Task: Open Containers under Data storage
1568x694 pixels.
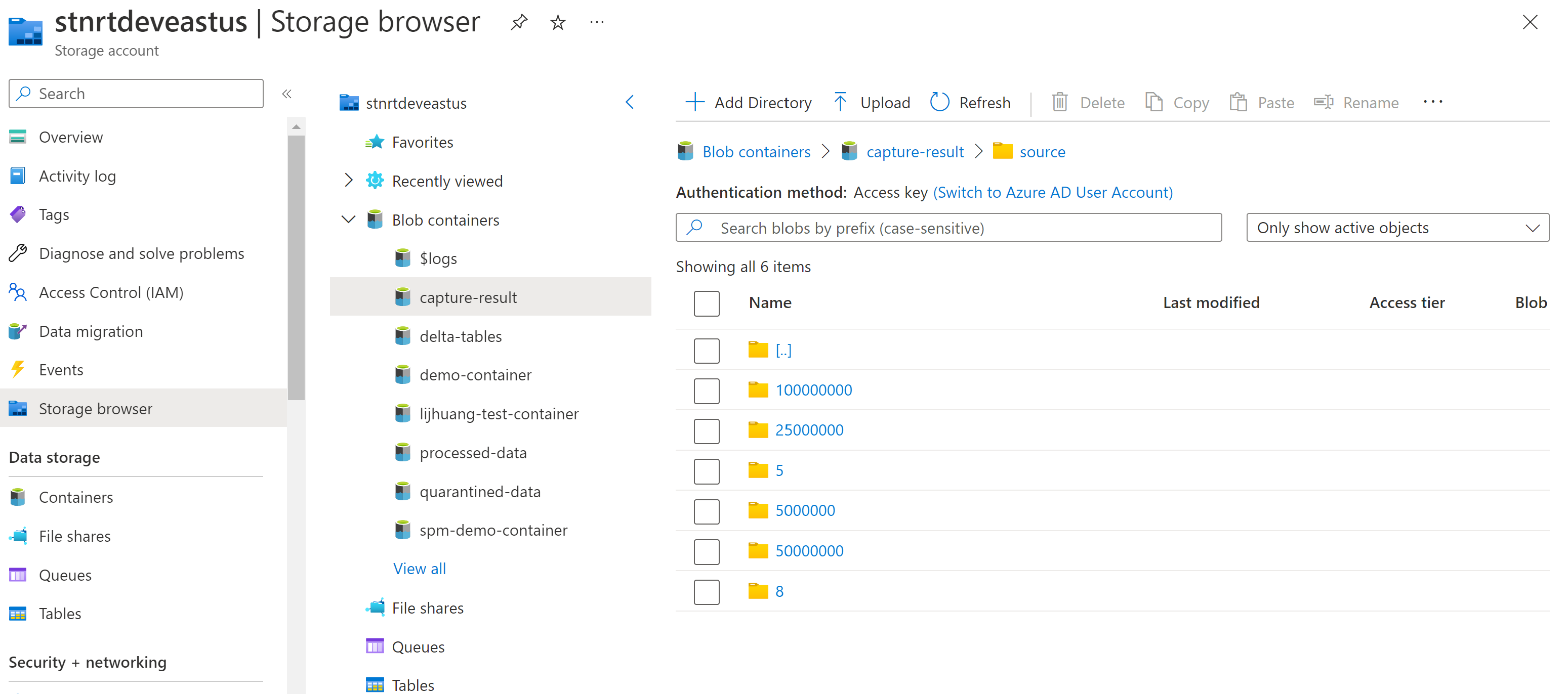Action: point(76,497)
